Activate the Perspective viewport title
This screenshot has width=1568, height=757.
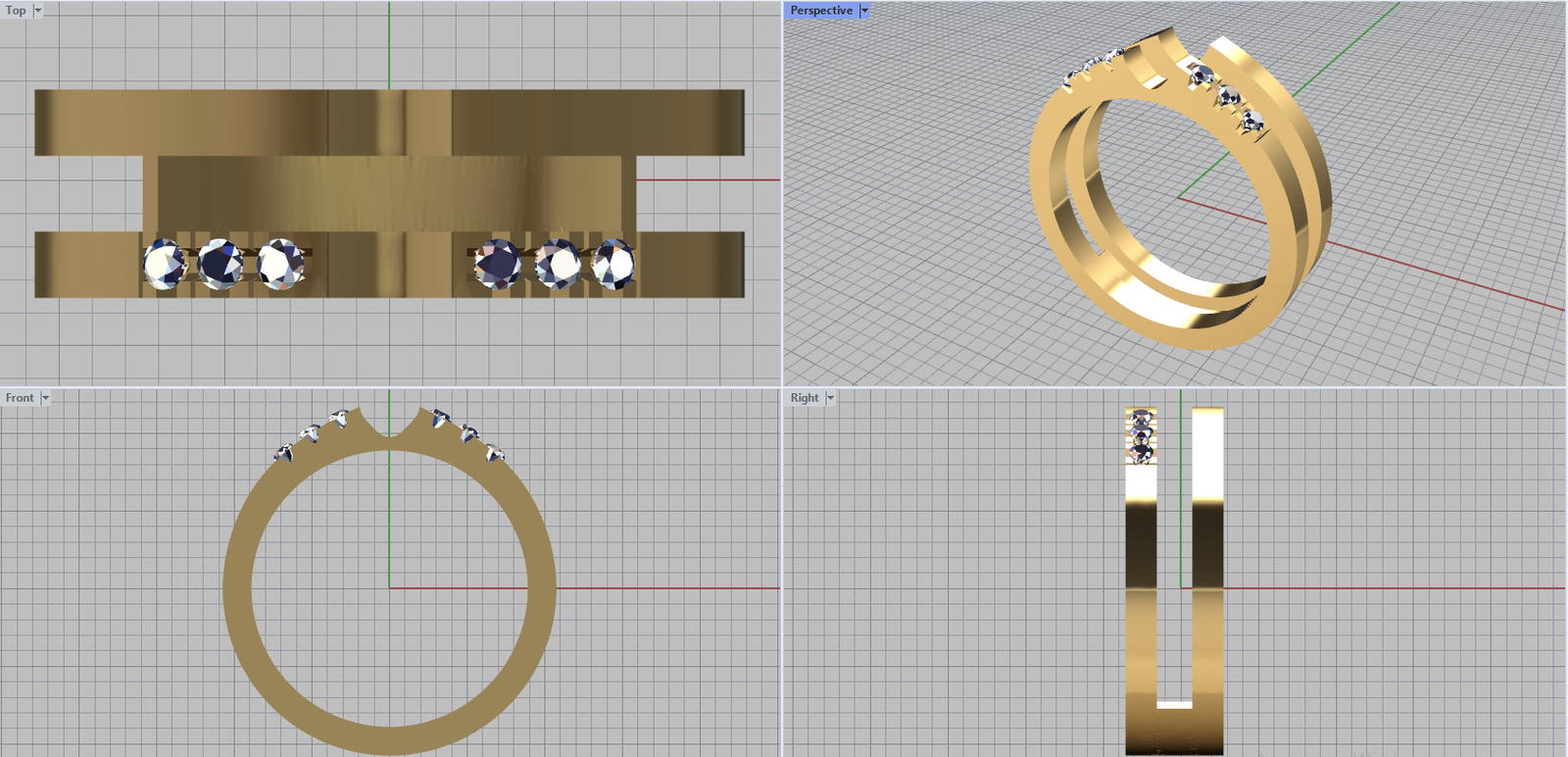[x=820, y=11]
